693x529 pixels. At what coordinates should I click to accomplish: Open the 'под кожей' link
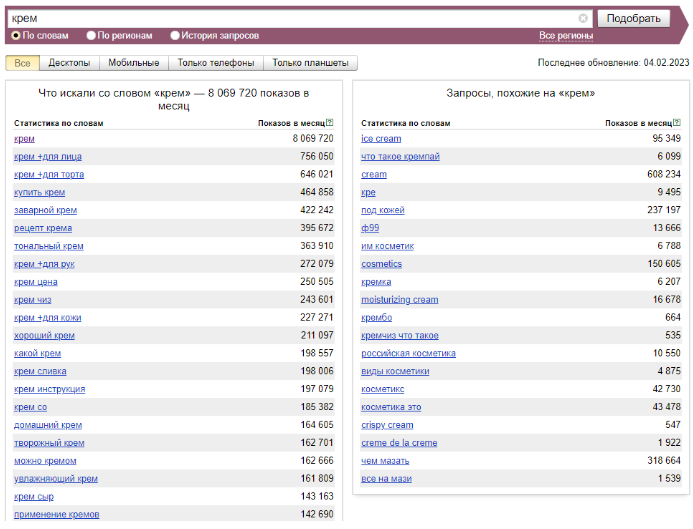[383, 210]
